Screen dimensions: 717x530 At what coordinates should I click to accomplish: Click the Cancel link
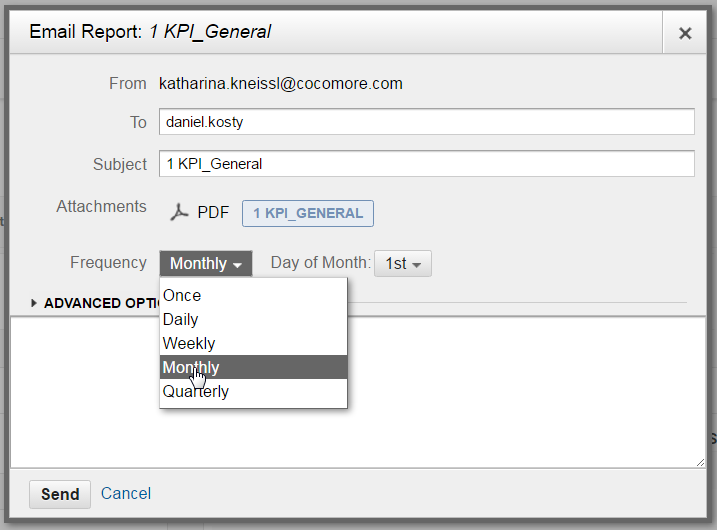tap(126, 493)
